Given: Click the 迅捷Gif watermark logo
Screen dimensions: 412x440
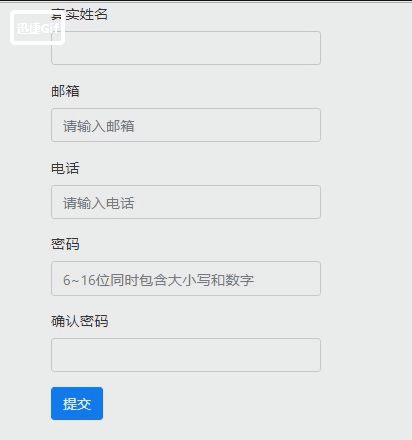Looking at the screenshot, I should (x=37, y=27).
